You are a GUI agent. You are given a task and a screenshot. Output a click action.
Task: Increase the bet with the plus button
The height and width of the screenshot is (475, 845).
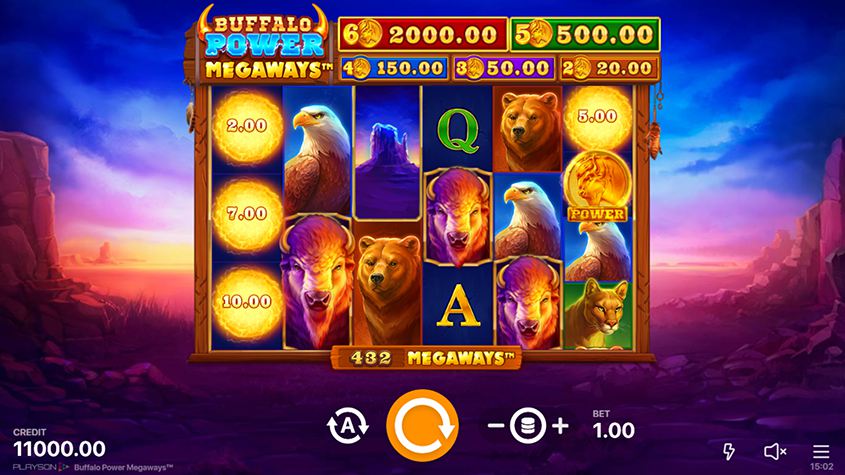560,426
